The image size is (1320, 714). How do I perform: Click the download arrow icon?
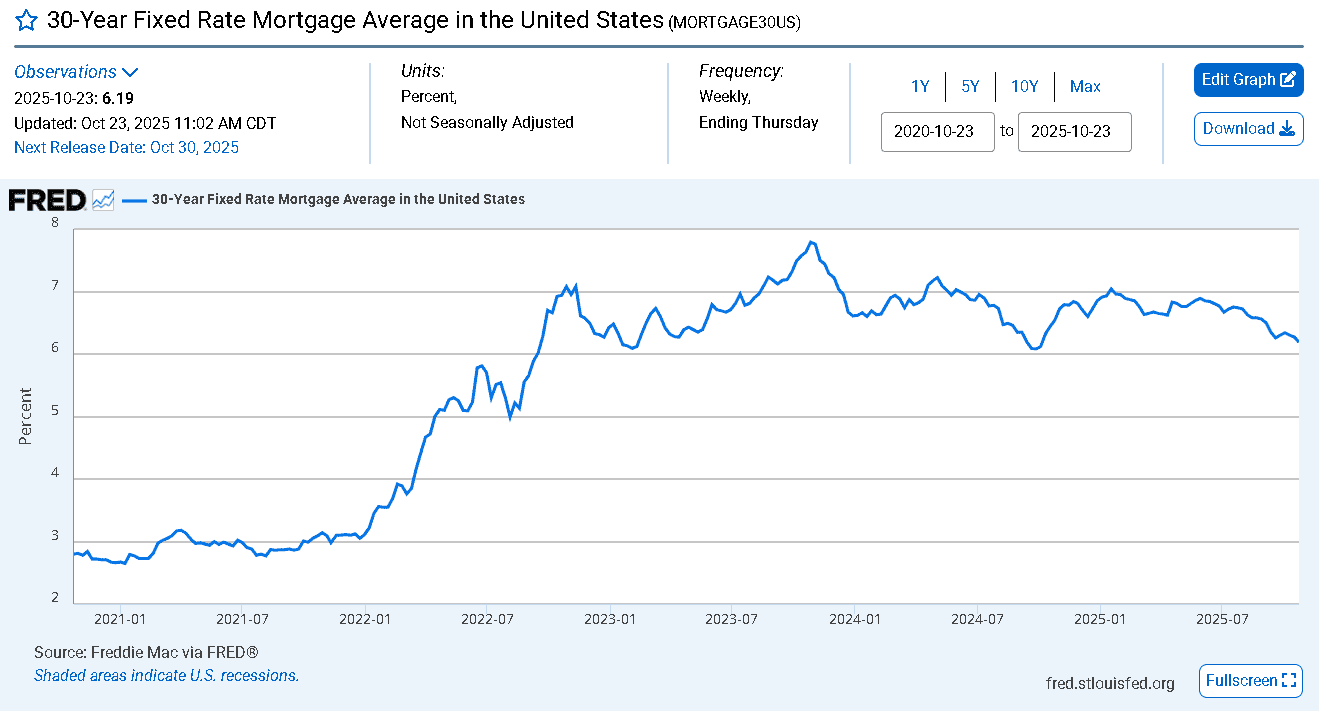pyautogui.click(x=1287, y=129)
